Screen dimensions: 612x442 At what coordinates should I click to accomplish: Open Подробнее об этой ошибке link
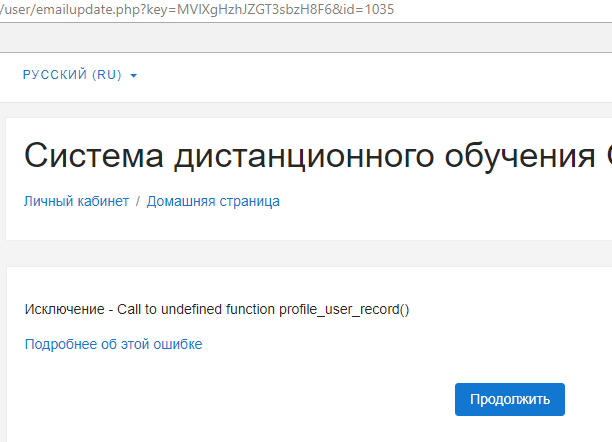point(114,344)
